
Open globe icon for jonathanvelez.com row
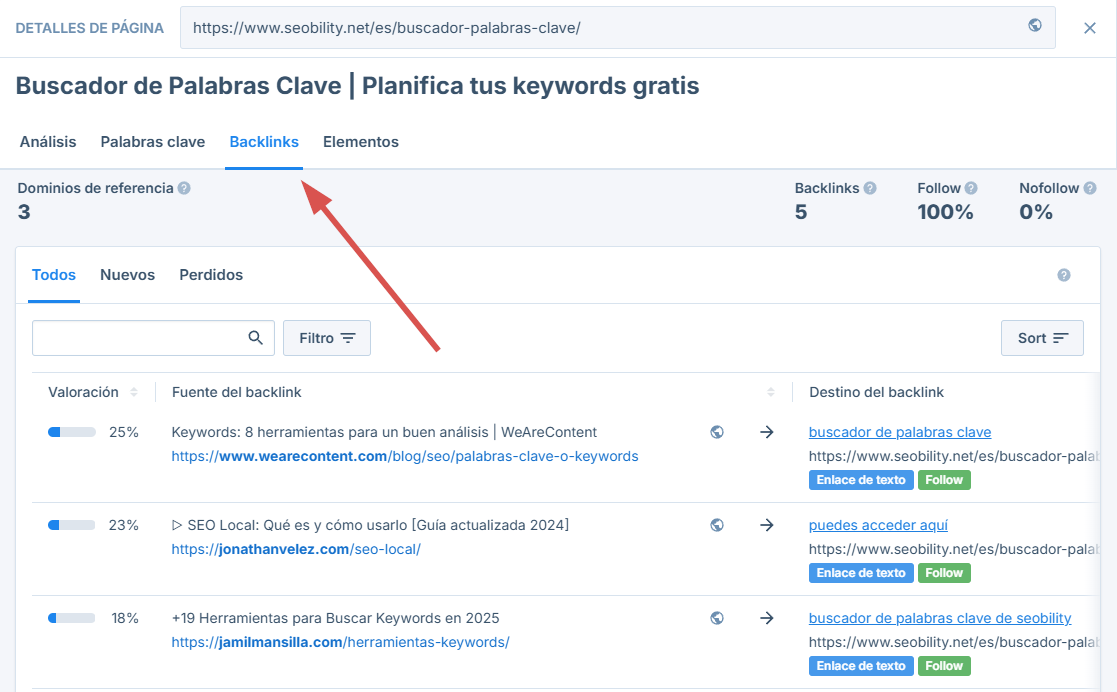pos(717,525)
